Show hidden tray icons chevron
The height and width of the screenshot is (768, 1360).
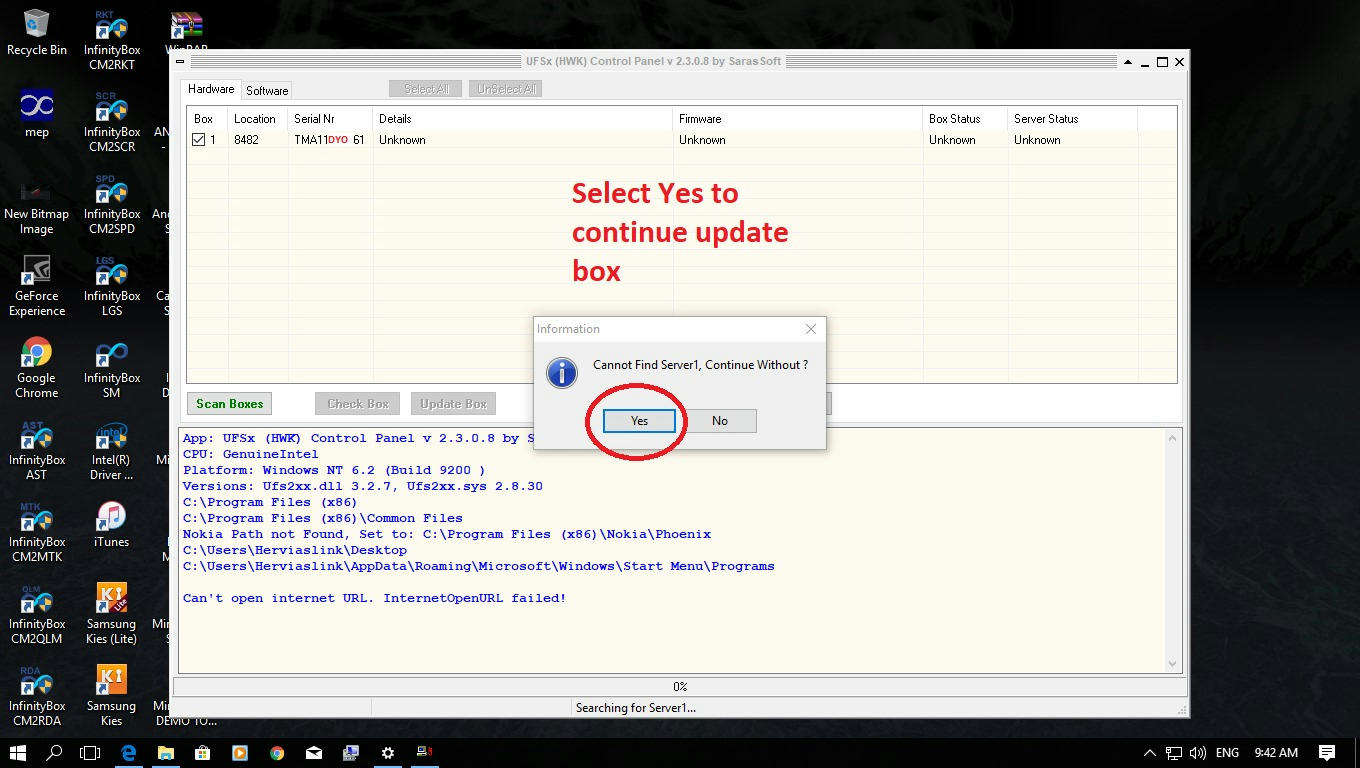1150,753
